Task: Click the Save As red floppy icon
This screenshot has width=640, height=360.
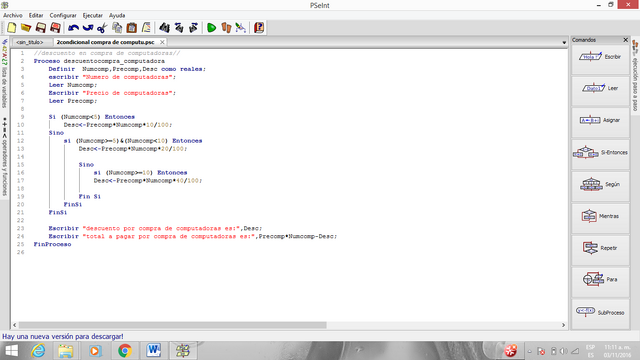Action: tap(55, 28)
